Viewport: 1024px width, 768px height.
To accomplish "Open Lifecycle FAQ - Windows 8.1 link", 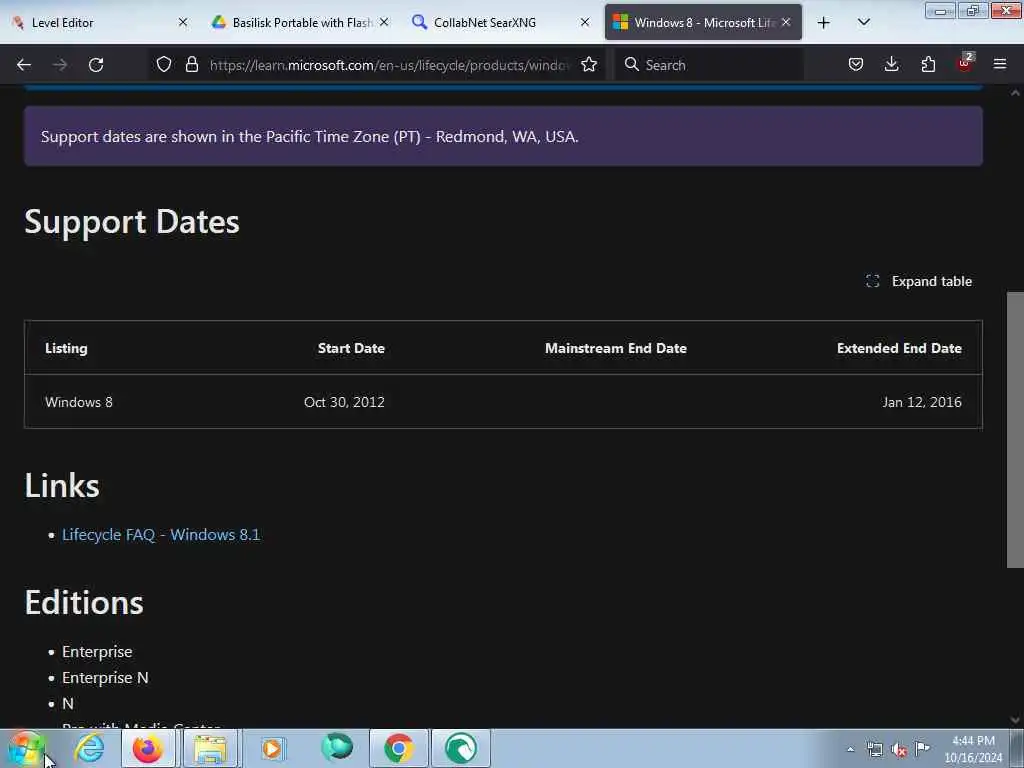I will point(161,535).
